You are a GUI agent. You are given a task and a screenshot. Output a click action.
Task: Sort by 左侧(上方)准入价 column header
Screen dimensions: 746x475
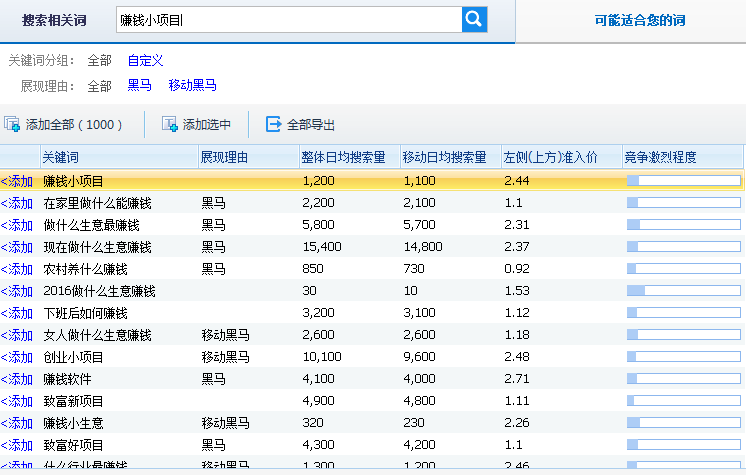[x=550, y=157]
